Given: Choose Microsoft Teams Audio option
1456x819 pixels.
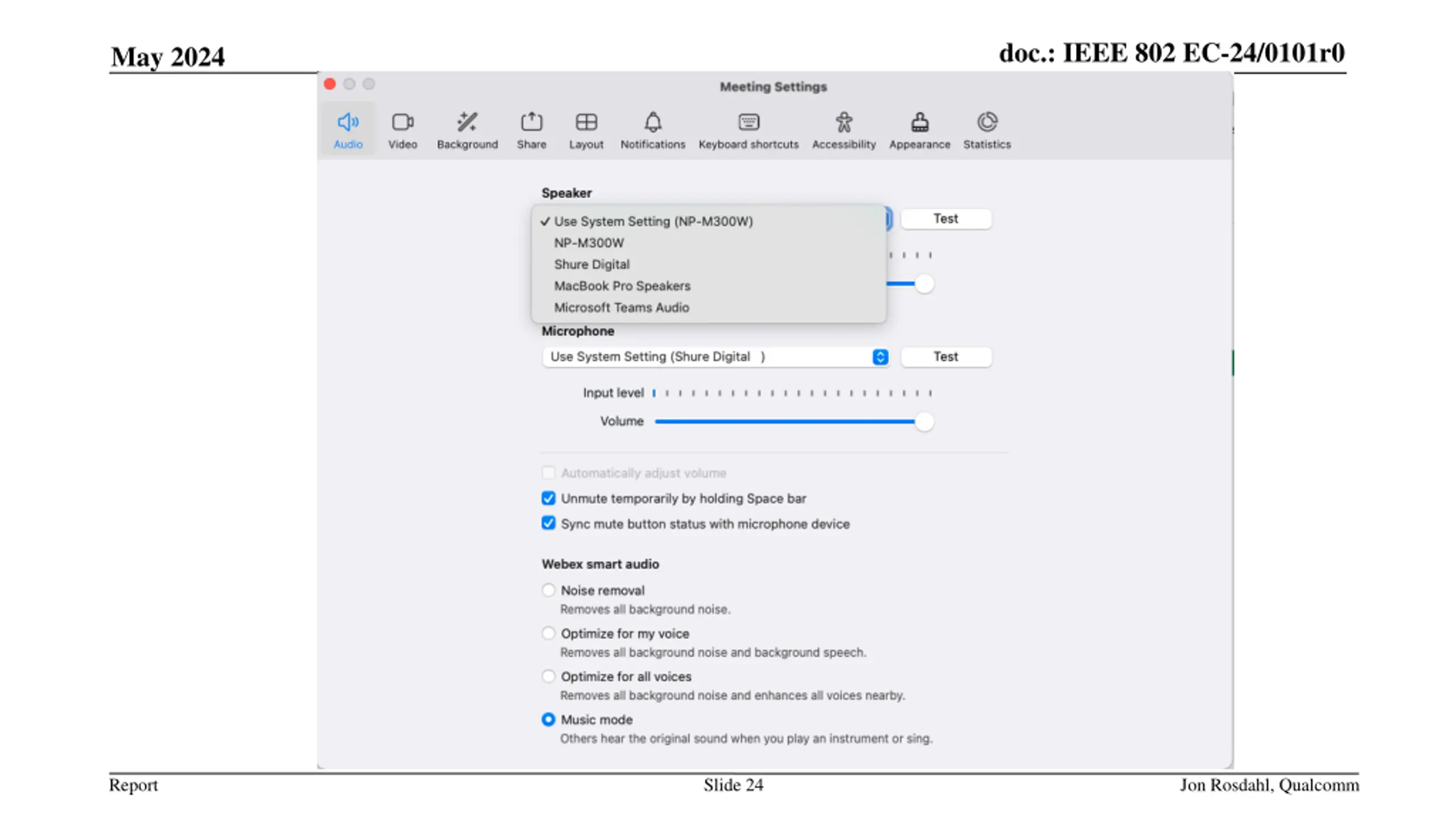Looking at the screenshot, I should 708,307.
